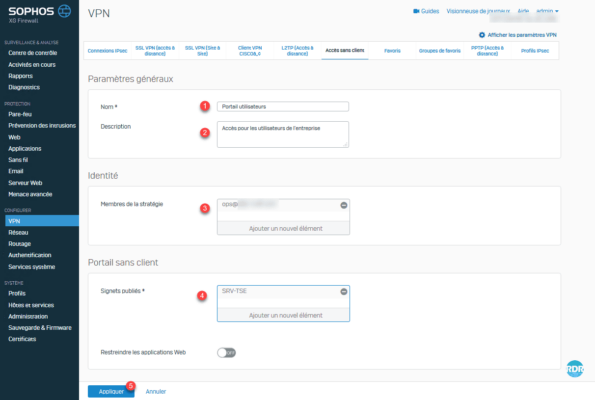Open the Profils IPsec tab
Image resolution: width=595 pixels, height=400 pixels.
pyautogui.click(x=535, y=51)
